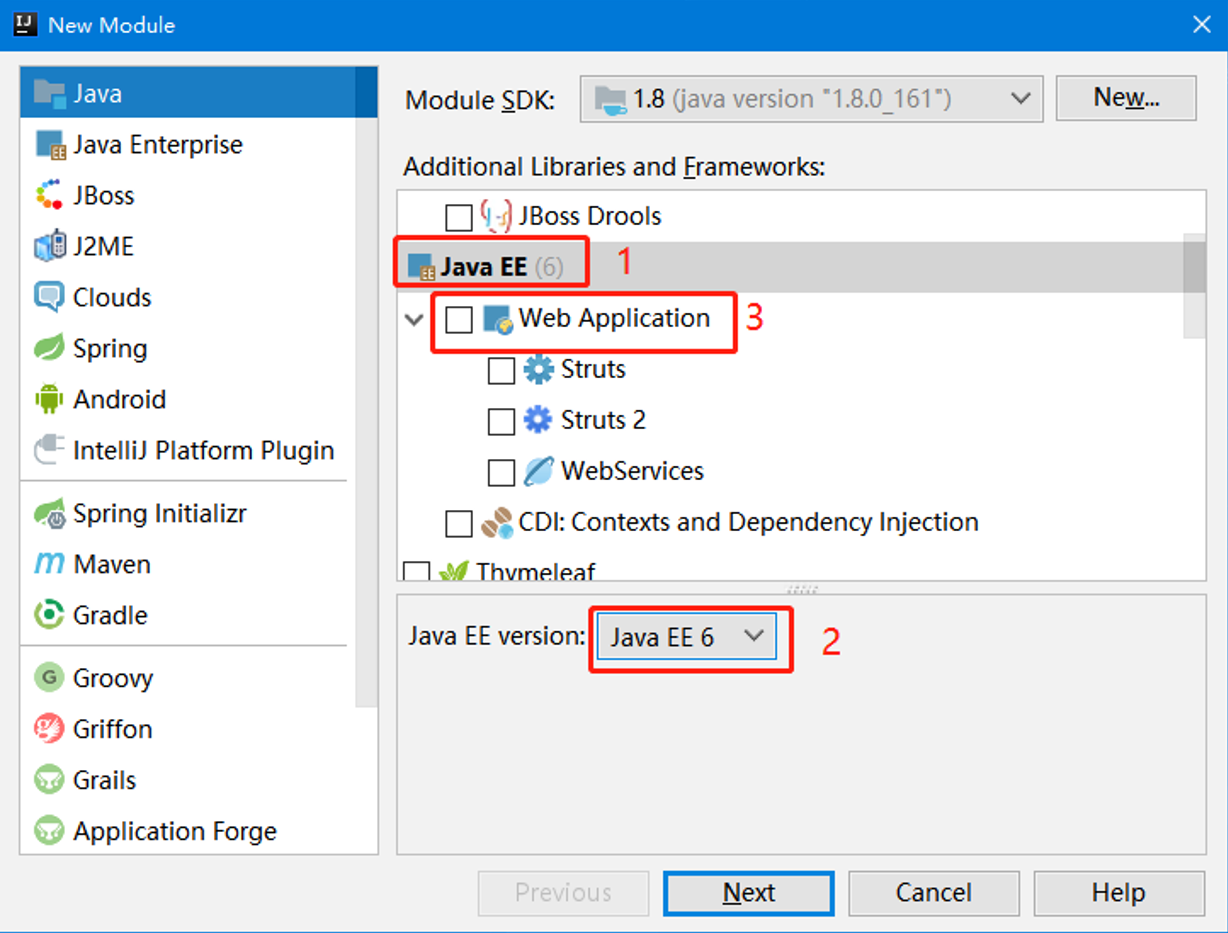Click "CDI: Contexts and Dependency Injection" text
The image size is (1228, 933).
coord(748,522)
